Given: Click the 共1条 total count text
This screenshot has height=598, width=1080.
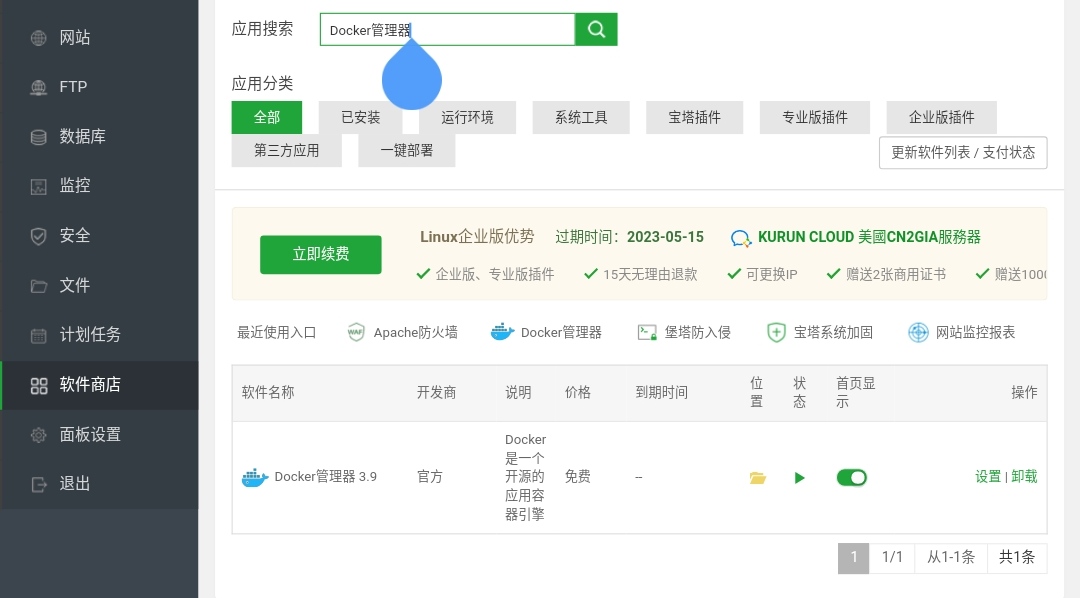Looking at the screenshot, I should point(1017,557).
